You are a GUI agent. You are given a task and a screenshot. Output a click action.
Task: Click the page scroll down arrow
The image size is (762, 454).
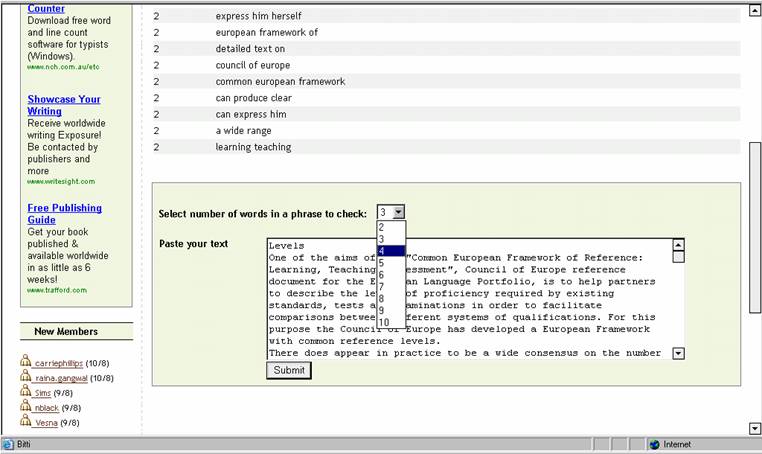pos(755,428)
